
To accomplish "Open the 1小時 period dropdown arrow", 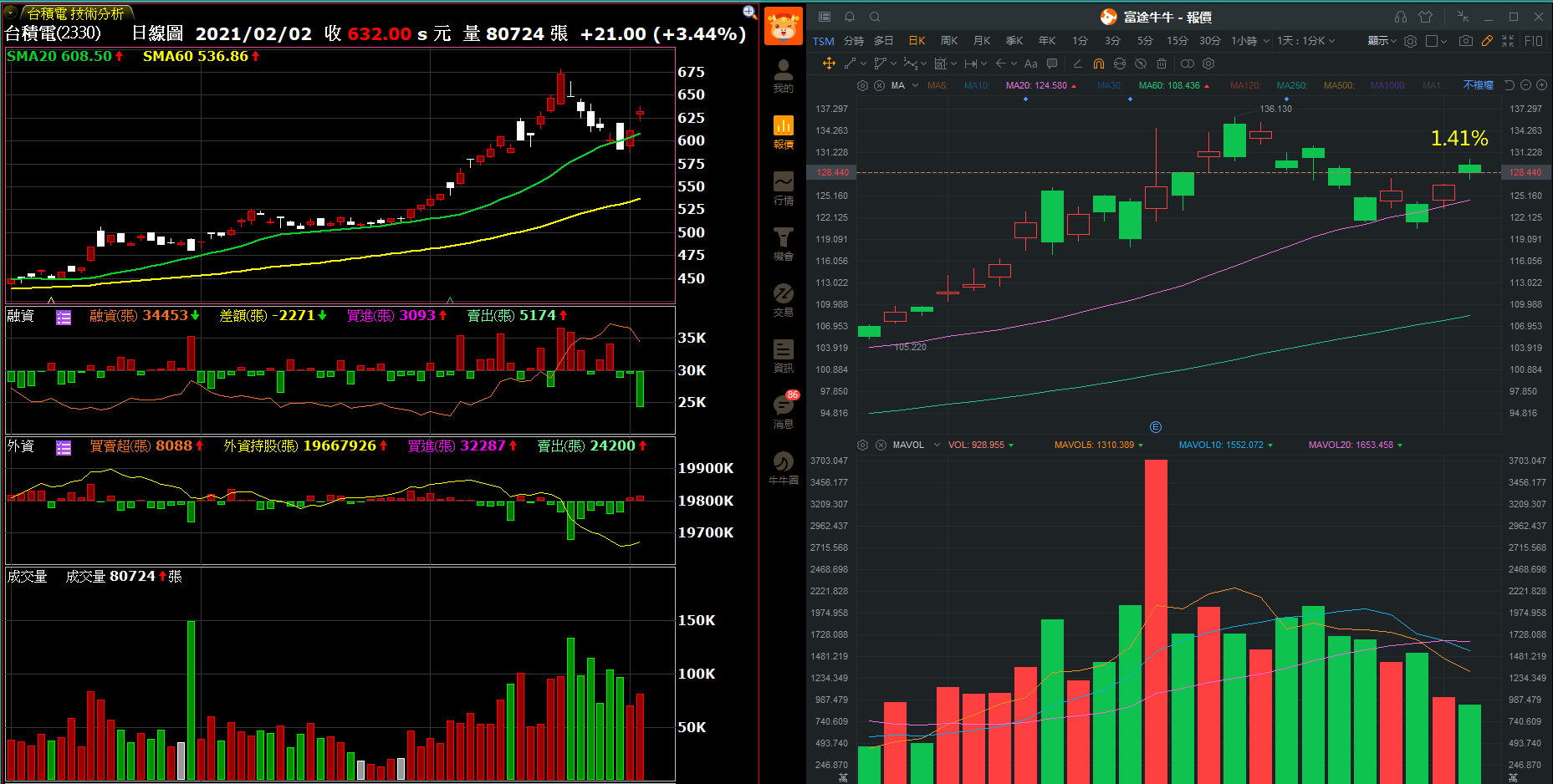I will (x=1266, y=41).
